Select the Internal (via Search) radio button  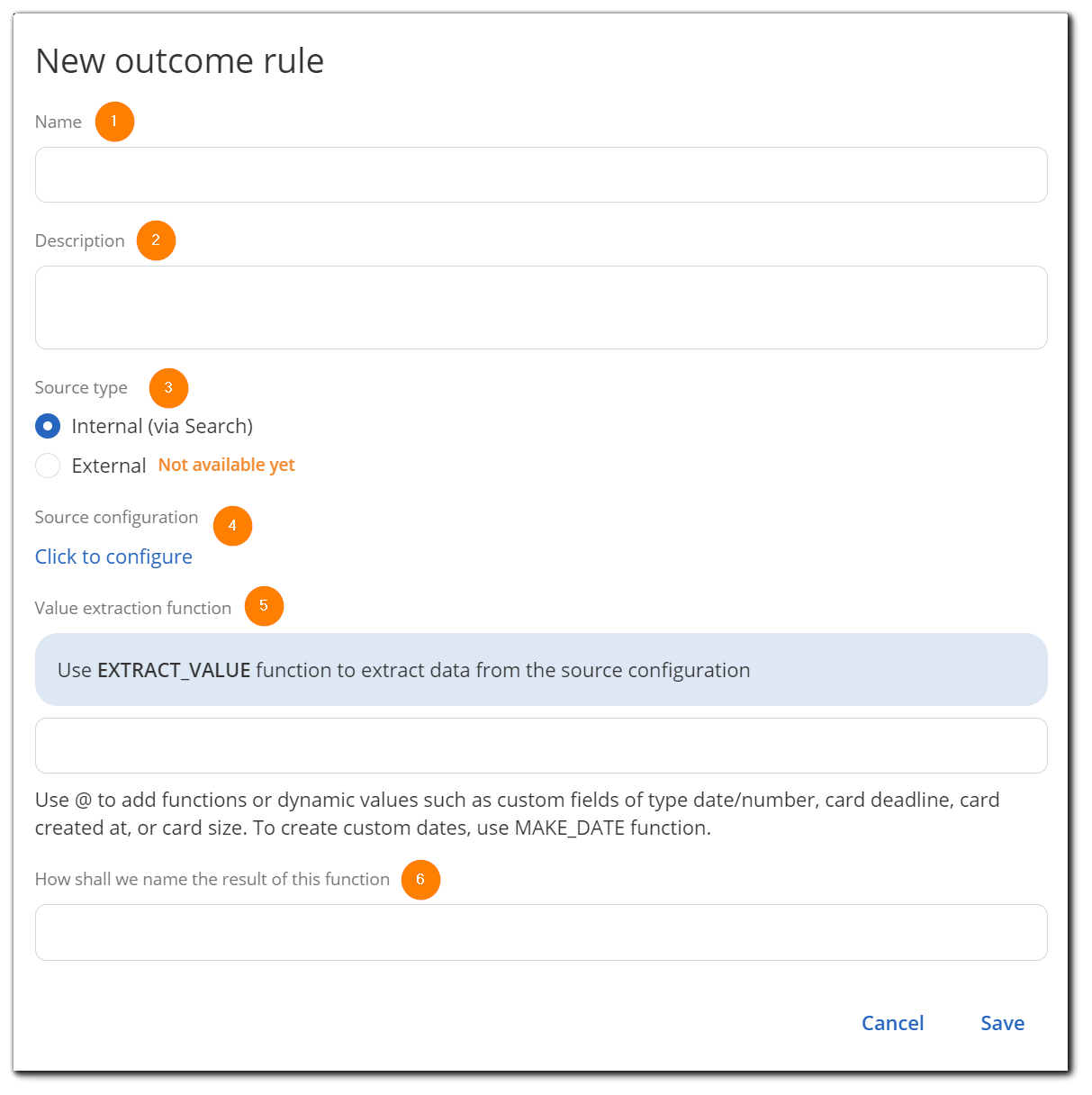(x=48, y=426)
